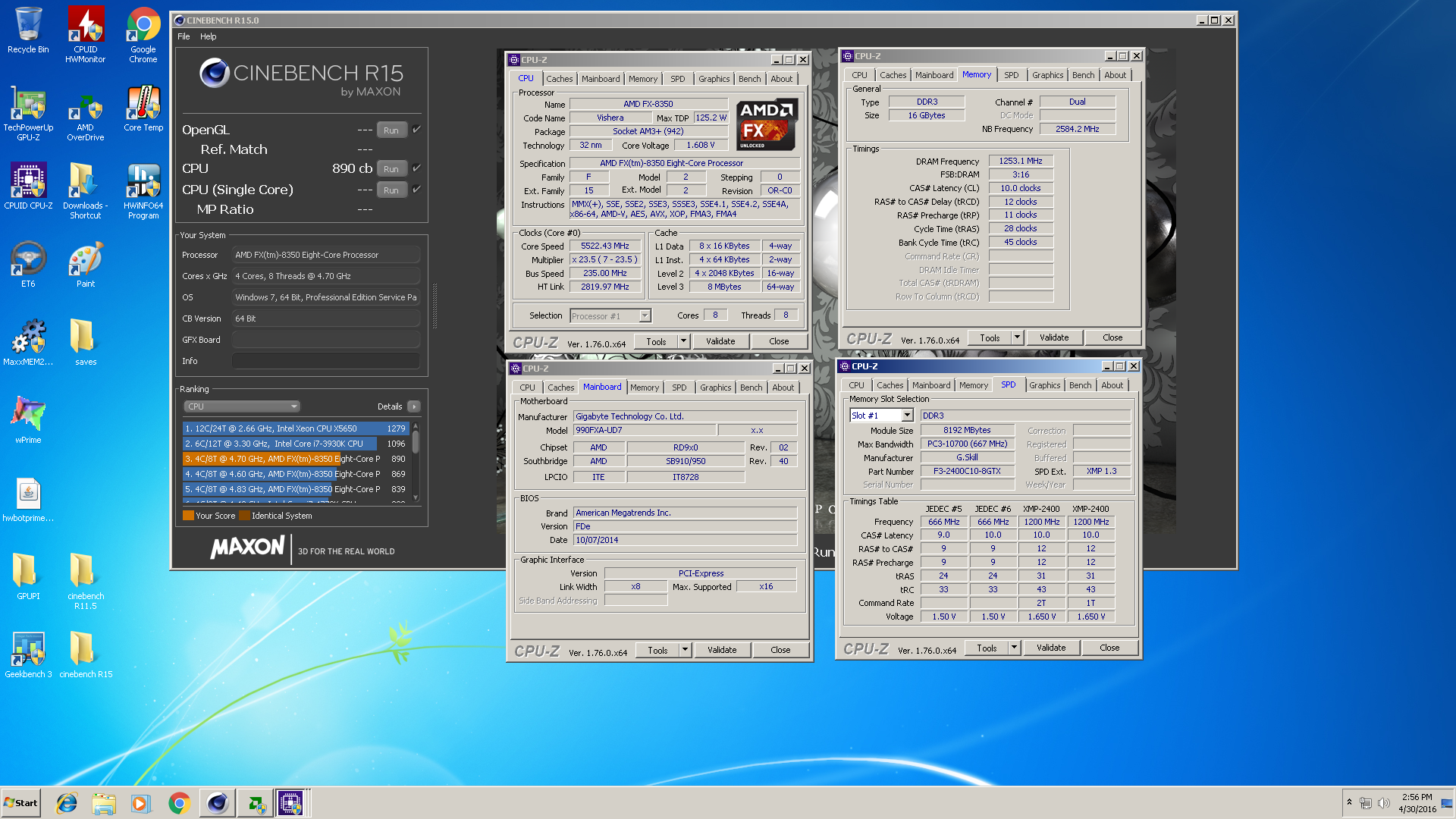
Task: Select Bench tab in Mainboard CPU-Z window
Action: (751, 388)
